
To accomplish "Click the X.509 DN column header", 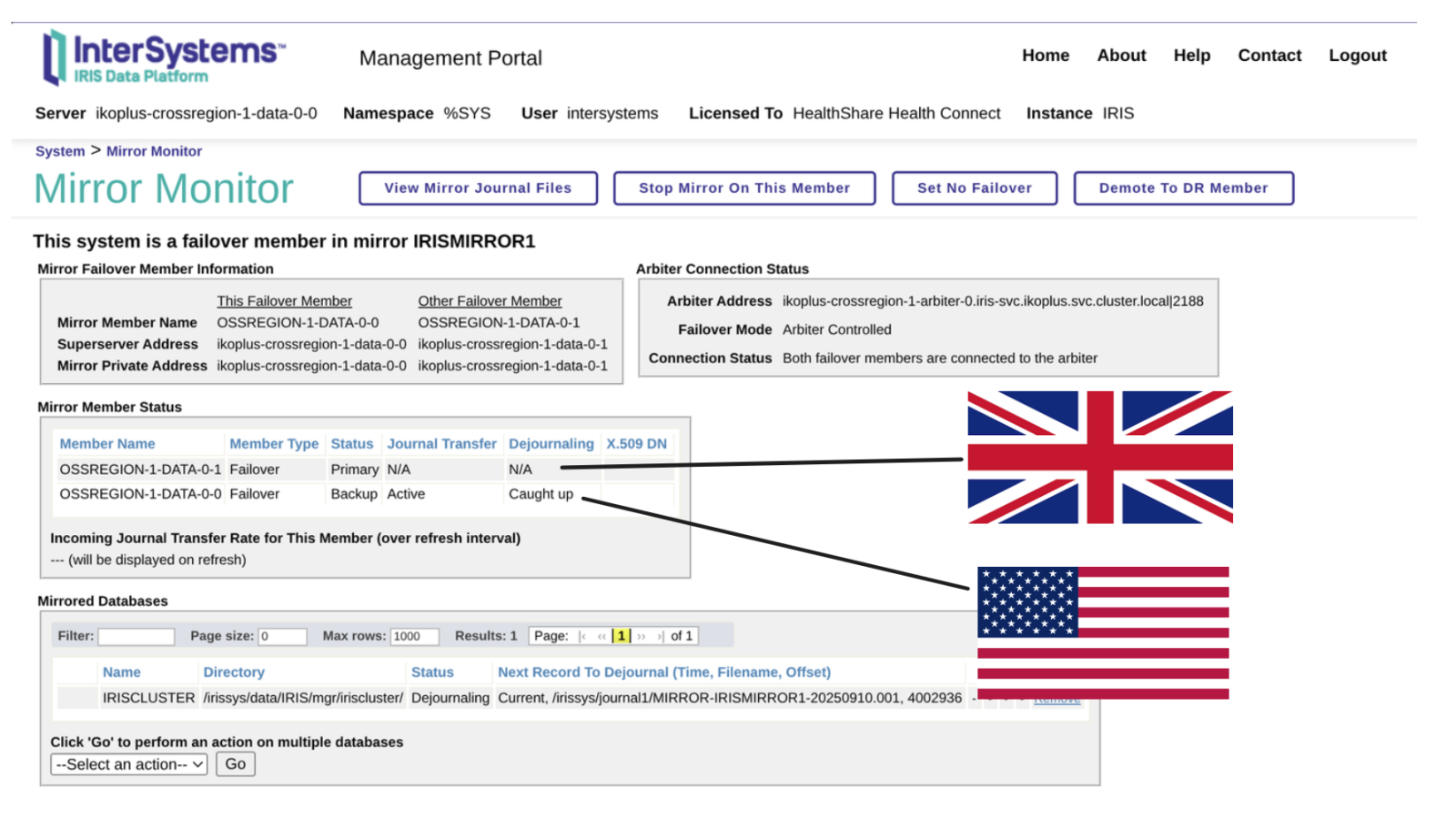I will tap(636, 444).
